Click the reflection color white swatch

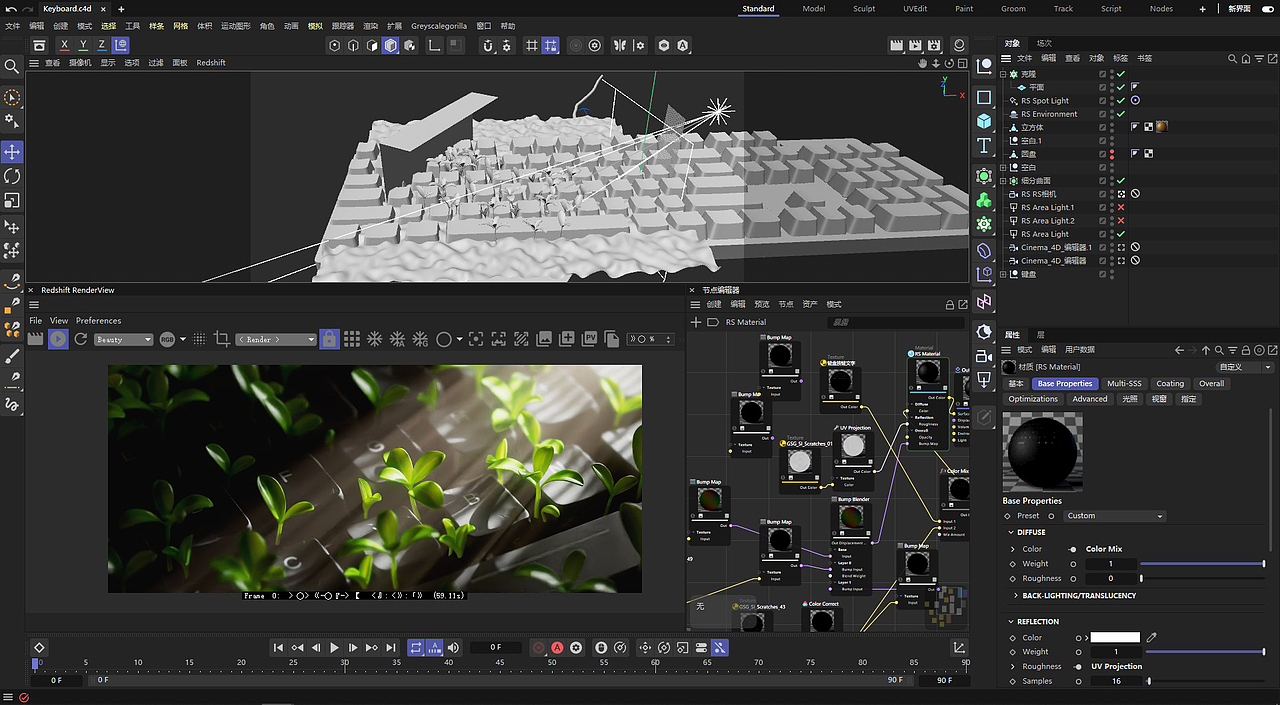1115,638
